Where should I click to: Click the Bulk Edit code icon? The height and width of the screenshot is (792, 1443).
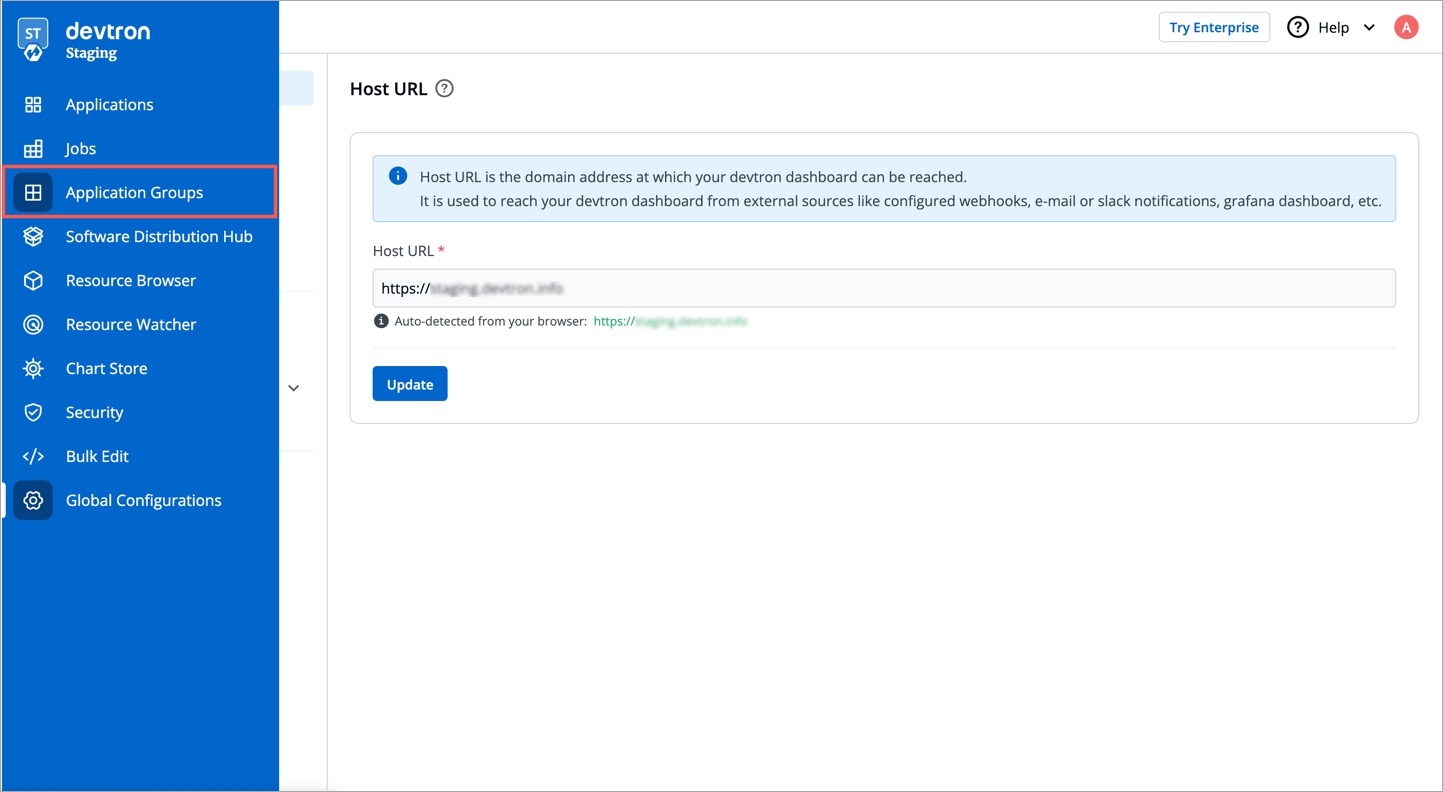pyautogui.click(x=33, y=457)
